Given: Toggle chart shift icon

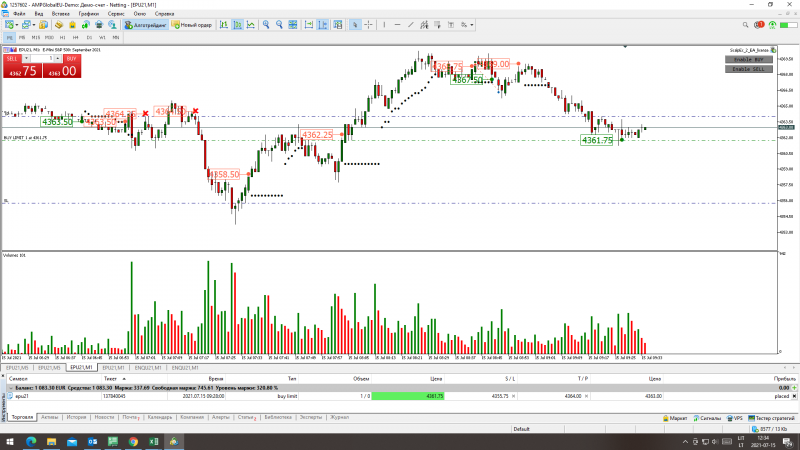Looking at the screenshot, I should pyautogui.click(x=322, y=24).
